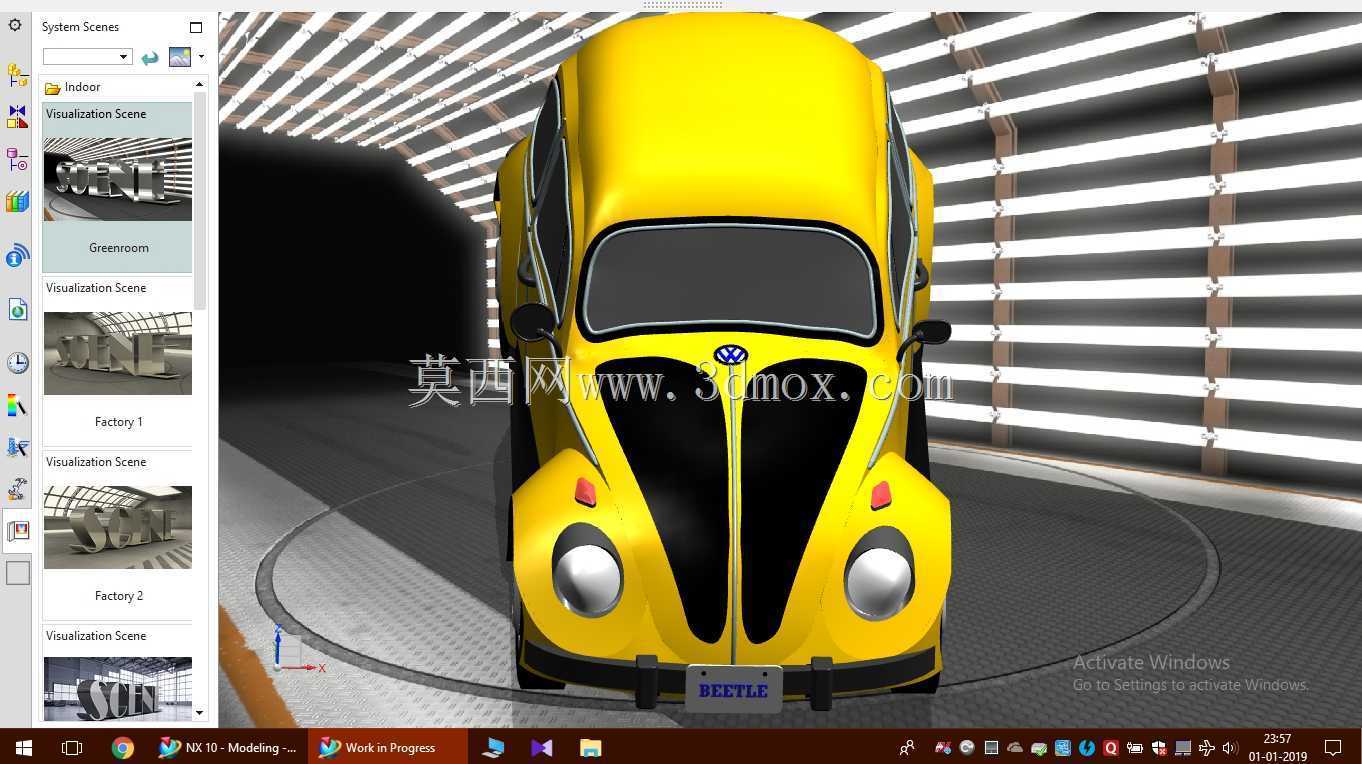Select the fourth scene thumbnail below Factory 2
1362x764 pixels.
click(118, 688)
